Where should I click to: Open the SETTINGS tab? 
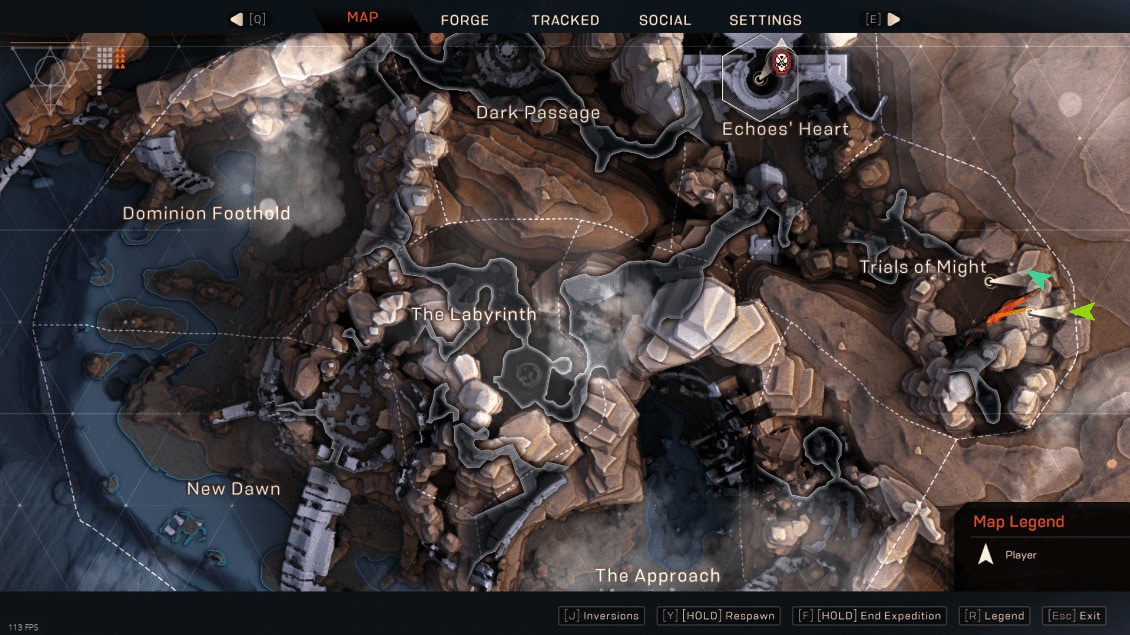[765, 20]
